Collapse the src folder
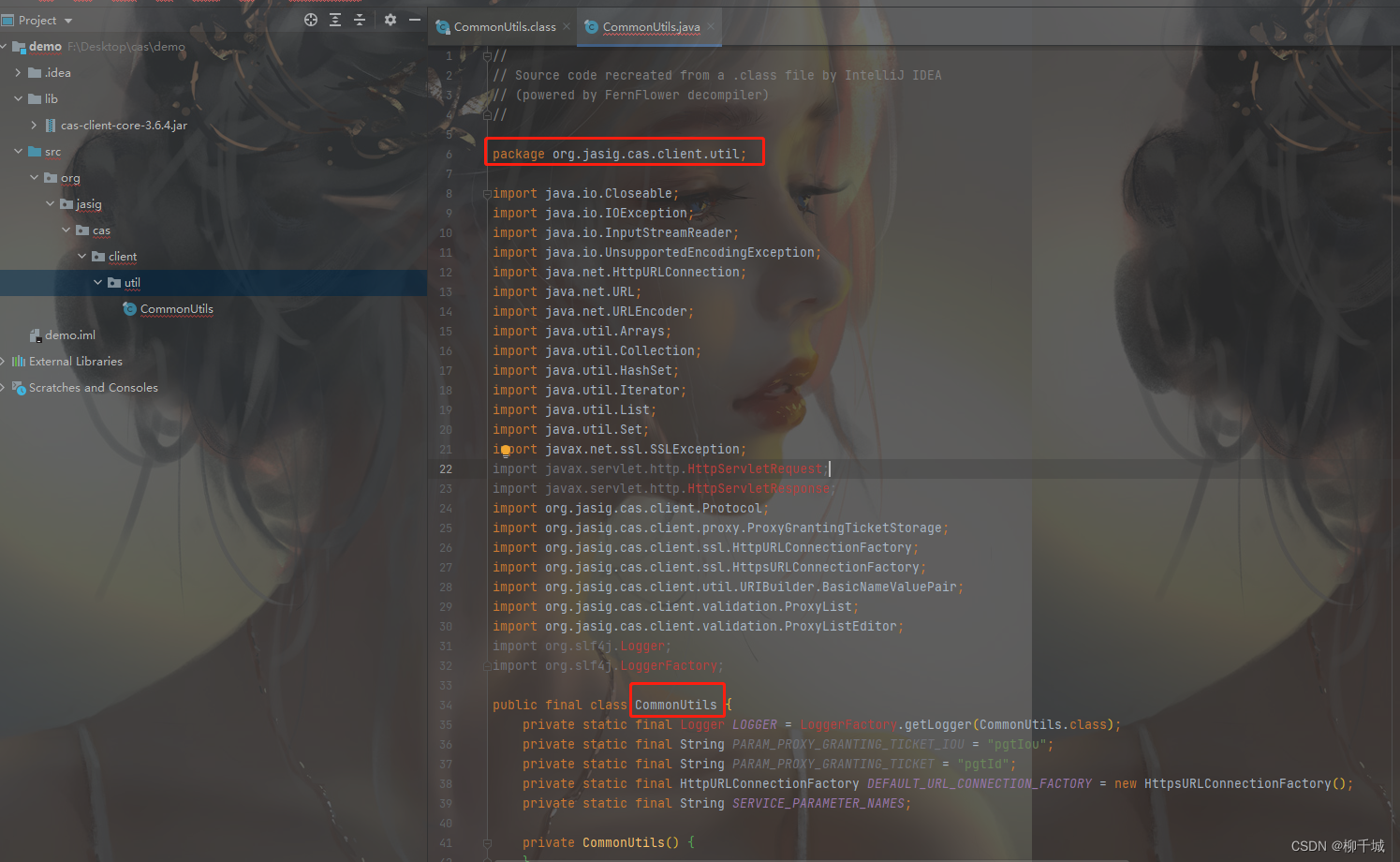1400x862 pixels. [x=19, y=151]
